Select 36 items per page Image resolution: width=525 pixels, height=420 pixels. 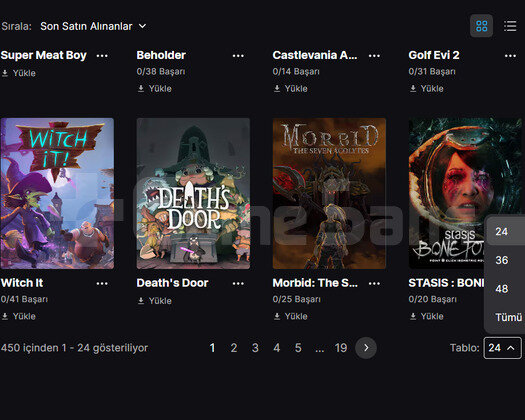click(506, 260)
